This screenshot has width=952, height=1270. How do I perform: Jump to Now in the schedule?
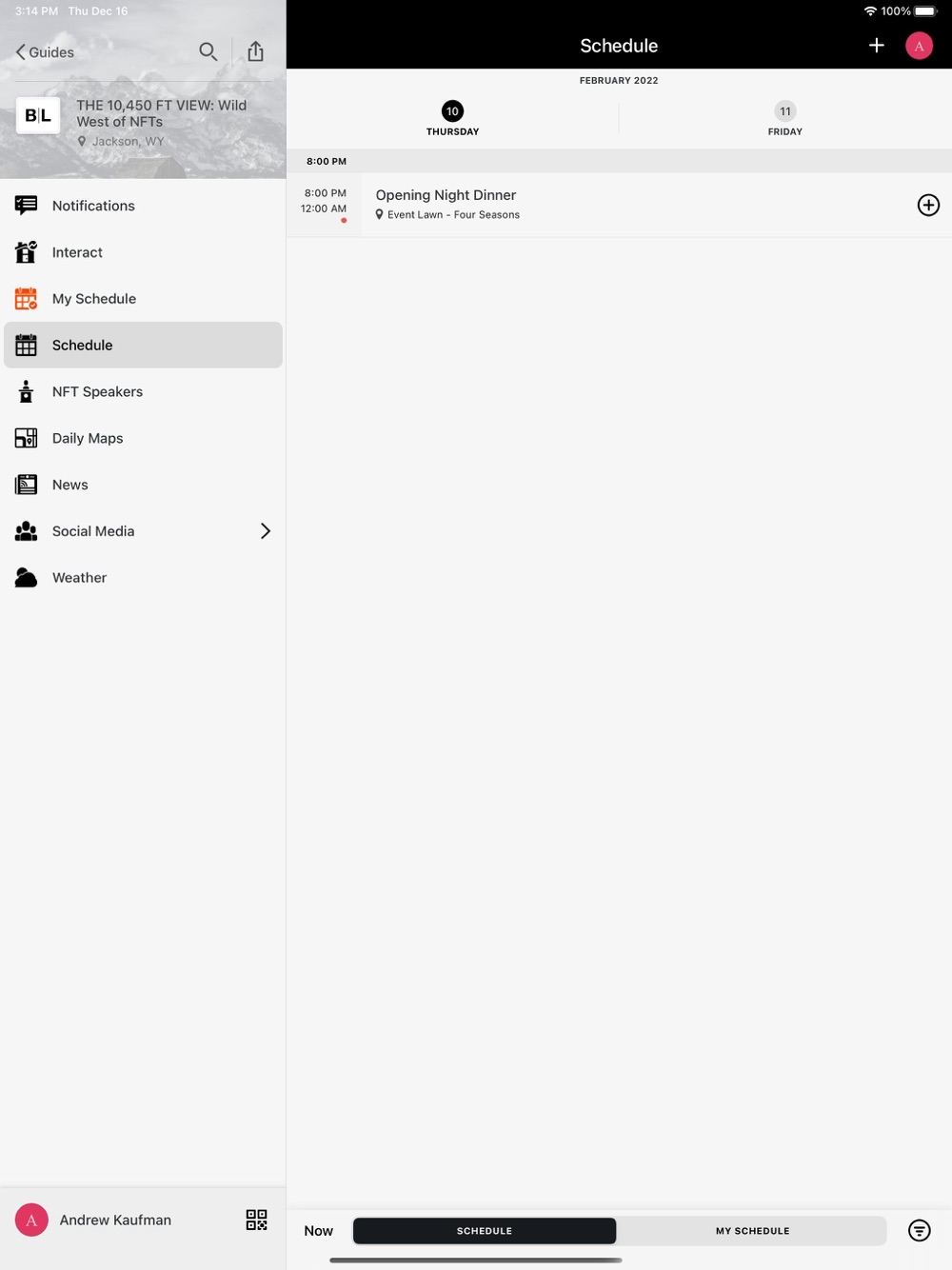click(318, 1231)
